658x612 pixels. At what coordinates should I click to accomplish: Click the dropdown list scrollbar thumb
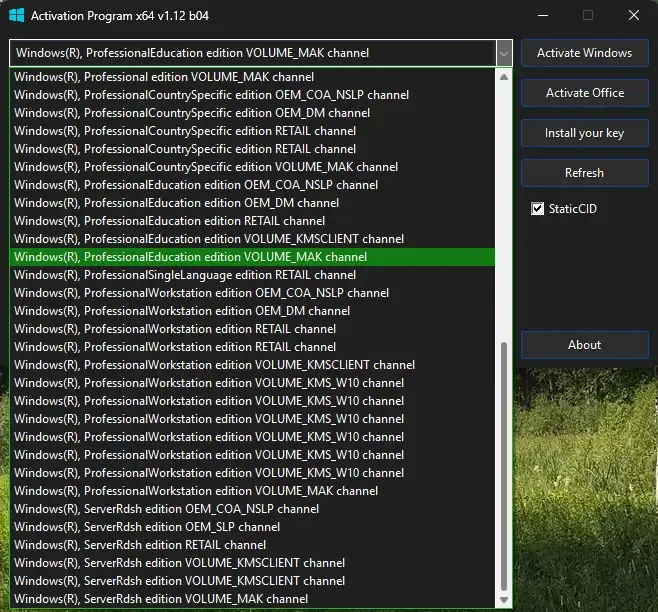[504, 466]
